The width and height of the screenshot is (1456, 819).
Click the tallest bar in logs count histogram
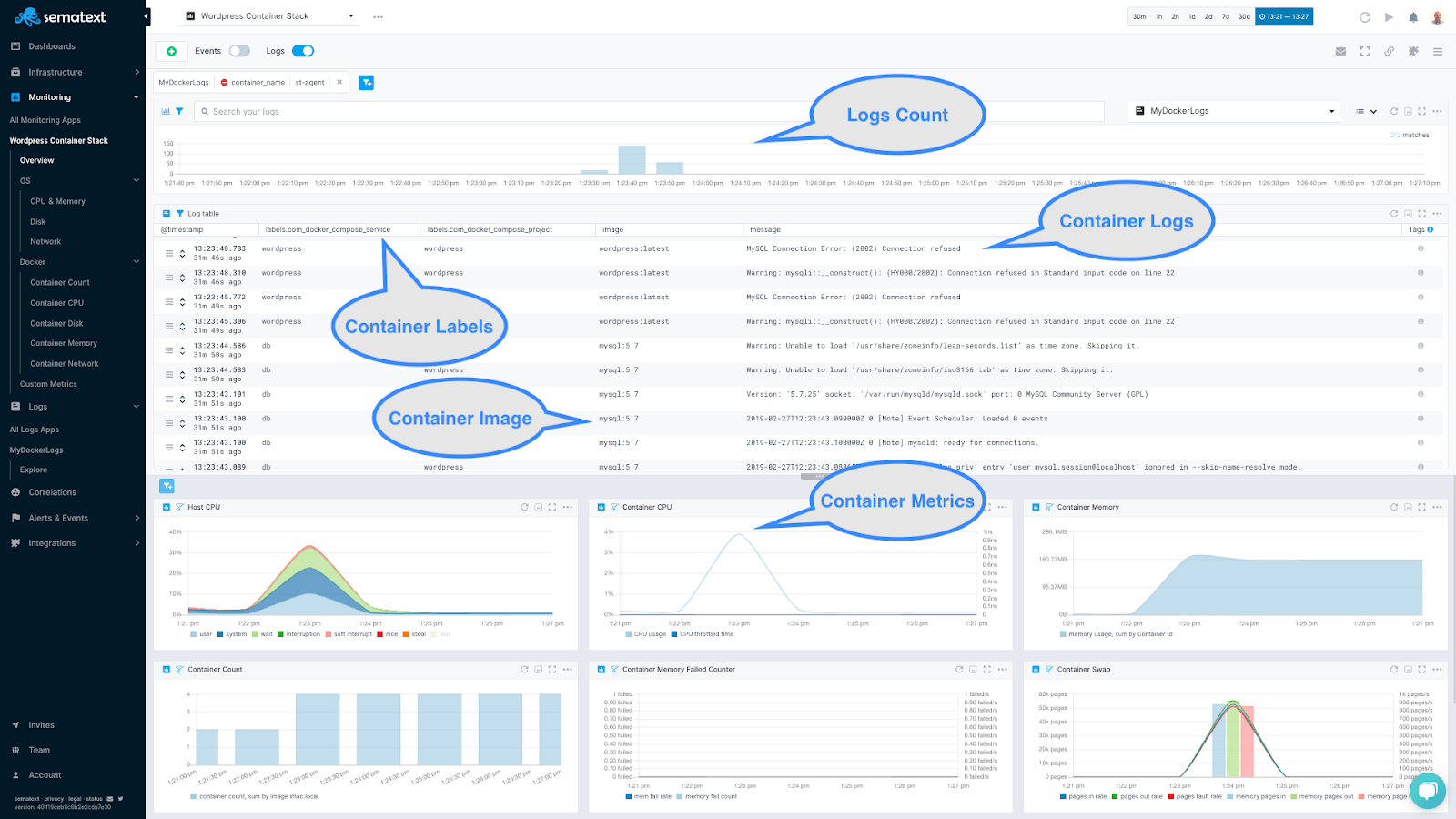point(632,159)
